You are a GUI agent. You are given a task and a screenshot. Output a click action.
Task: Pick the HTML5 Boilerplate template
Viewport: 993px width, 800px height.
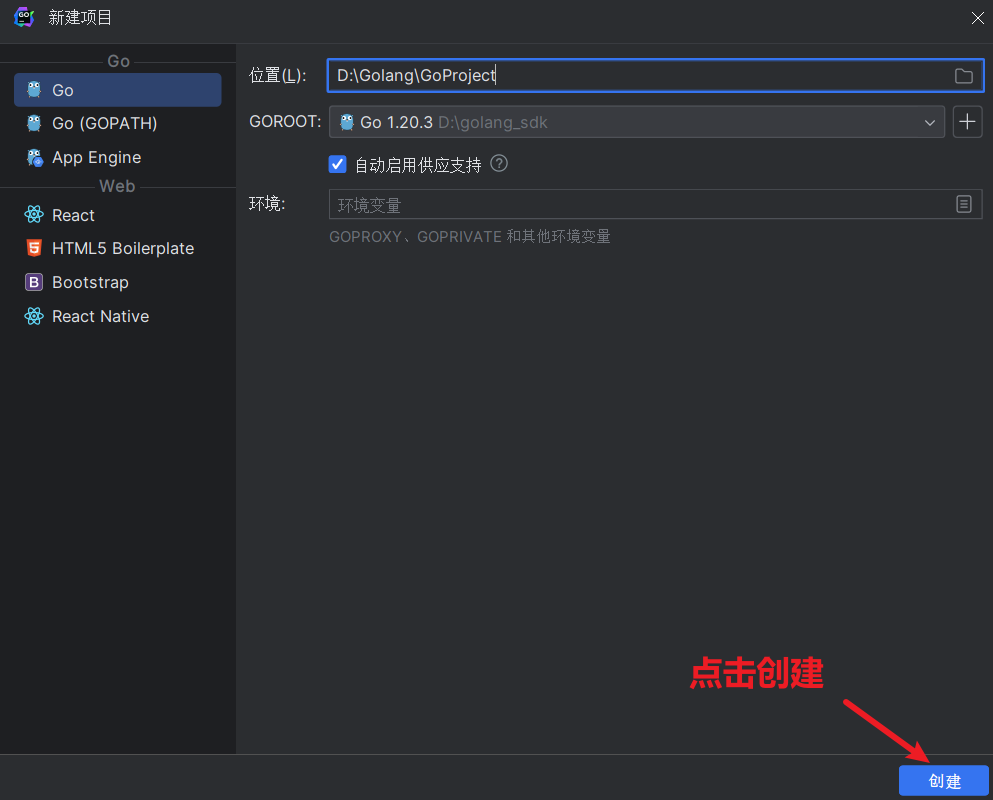(122, 248)
